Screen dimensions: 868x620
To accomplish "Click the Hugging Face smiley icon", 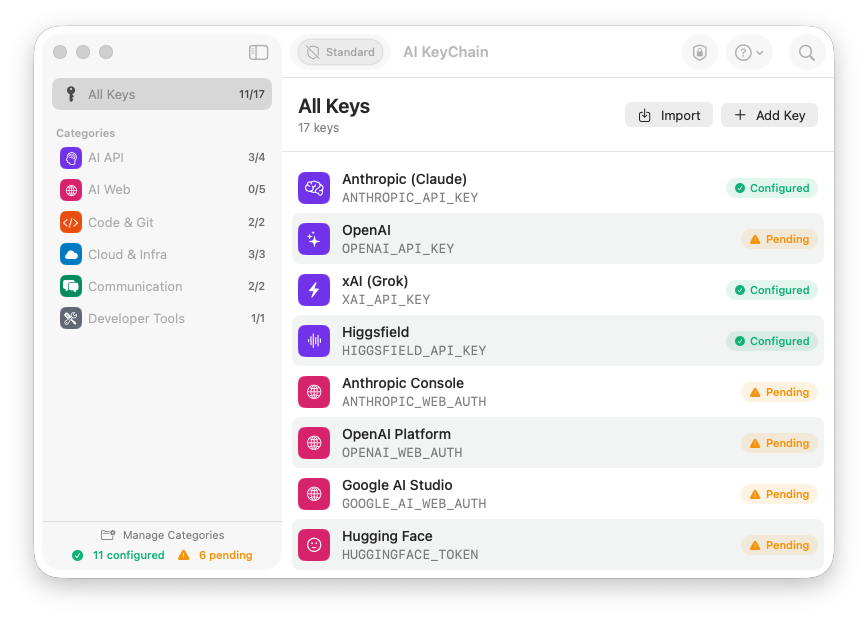I will click(x=314, y=545).
